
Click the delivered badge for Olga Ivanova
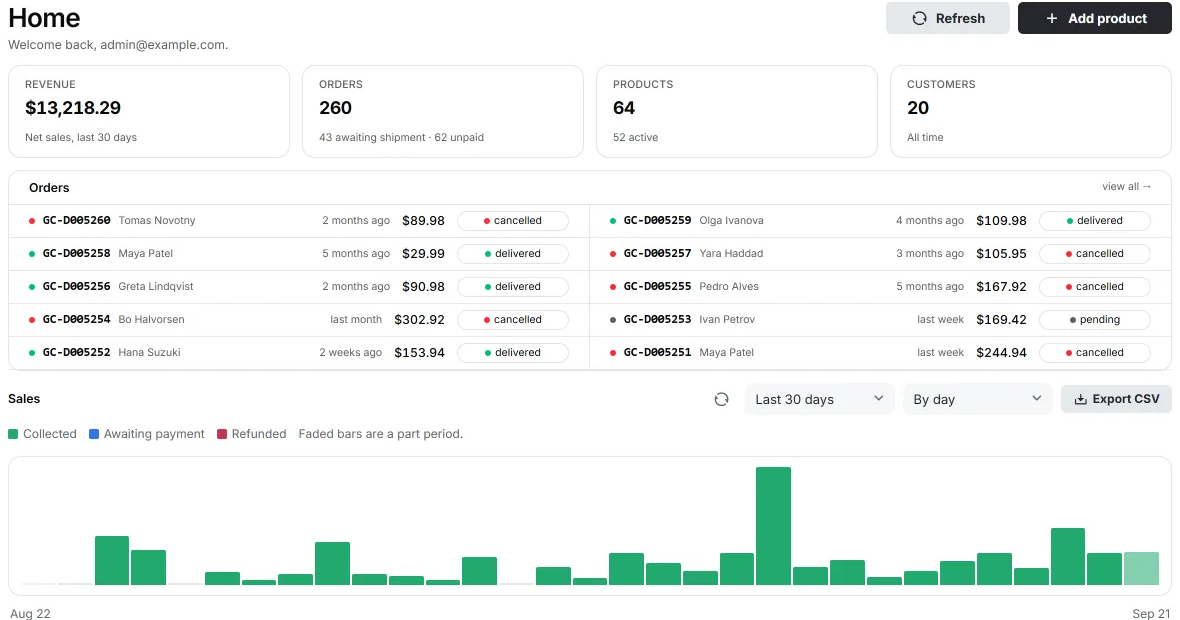tap(1094, 220)
